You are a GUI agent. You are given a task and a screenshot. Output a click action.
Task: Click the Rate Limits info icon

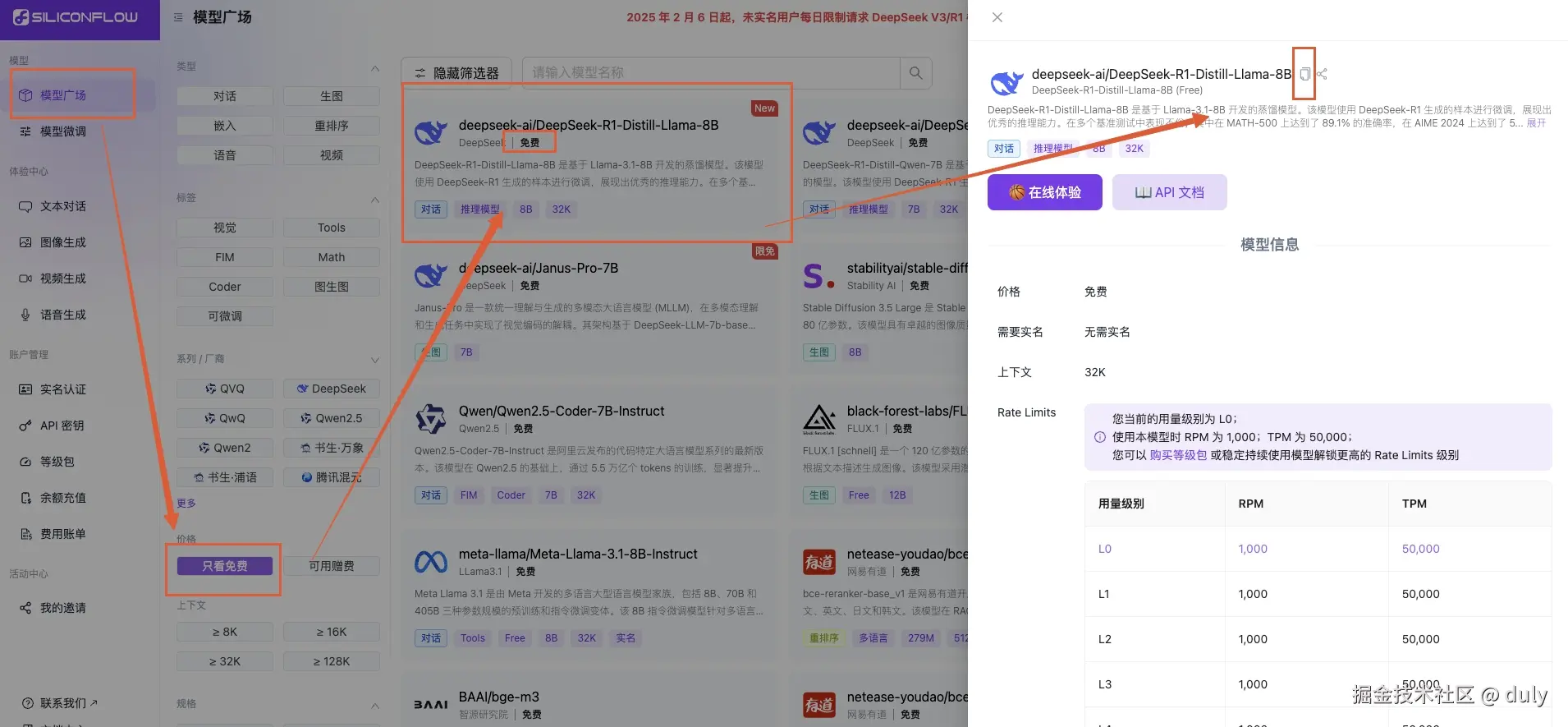1100,437
